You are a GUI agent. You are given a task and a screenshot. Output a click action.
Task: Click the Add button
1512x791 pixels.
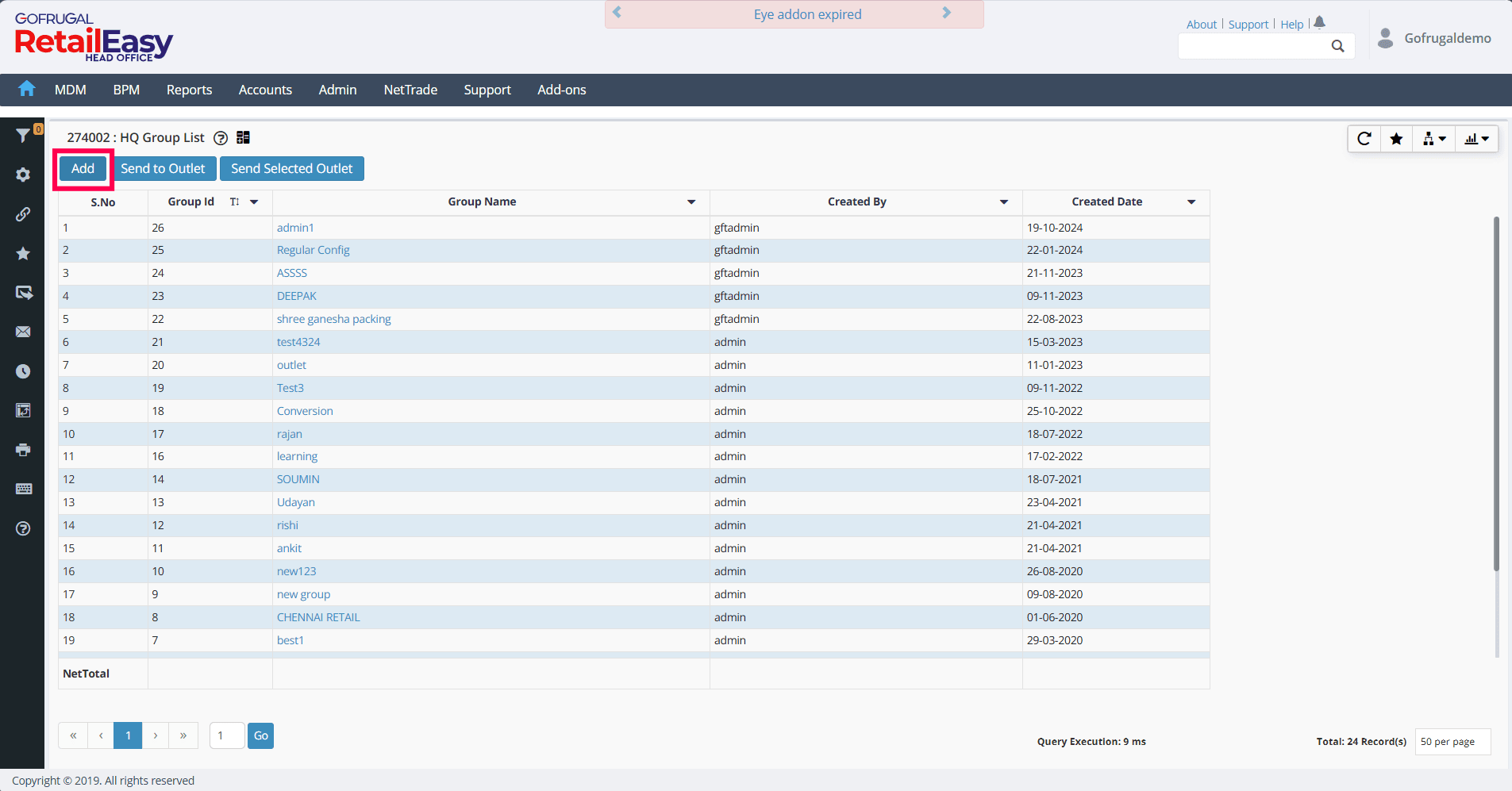click(x=83, y=168)
